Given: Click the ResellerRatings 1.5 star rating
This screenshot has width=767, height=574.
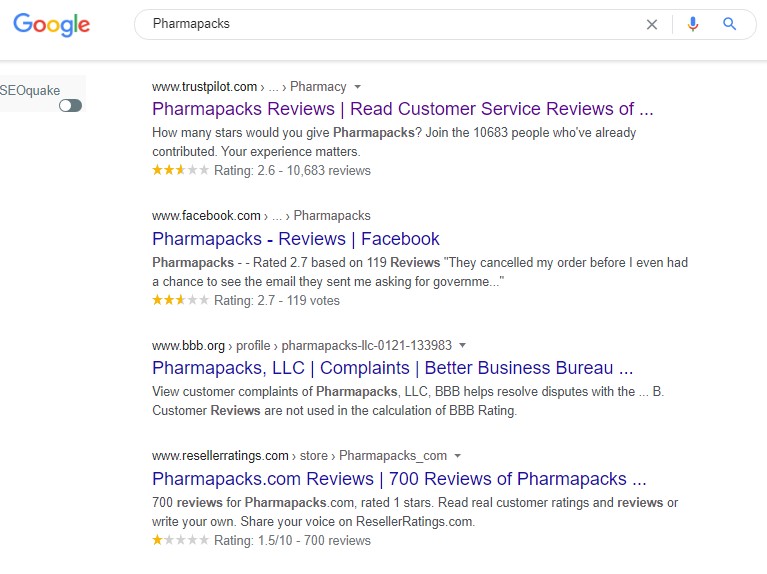Looking at the screenshot, I should 180,540.
